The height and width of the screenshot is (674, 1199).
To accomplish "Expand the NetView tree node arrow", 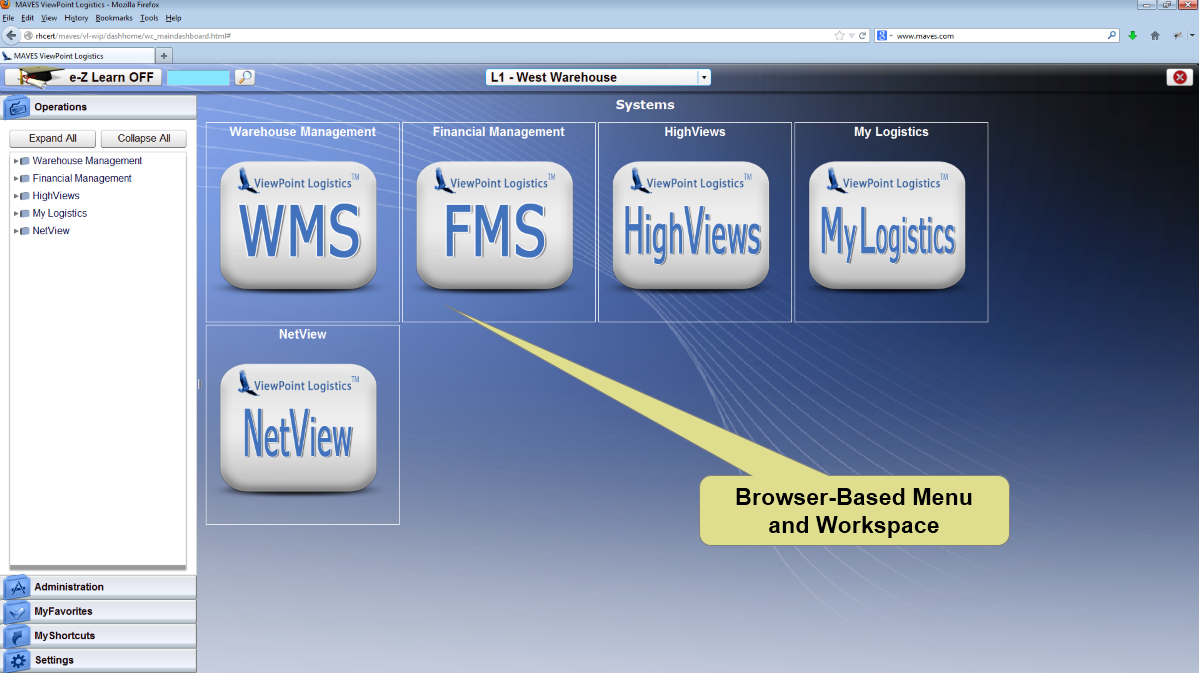I will pos(15,231).
